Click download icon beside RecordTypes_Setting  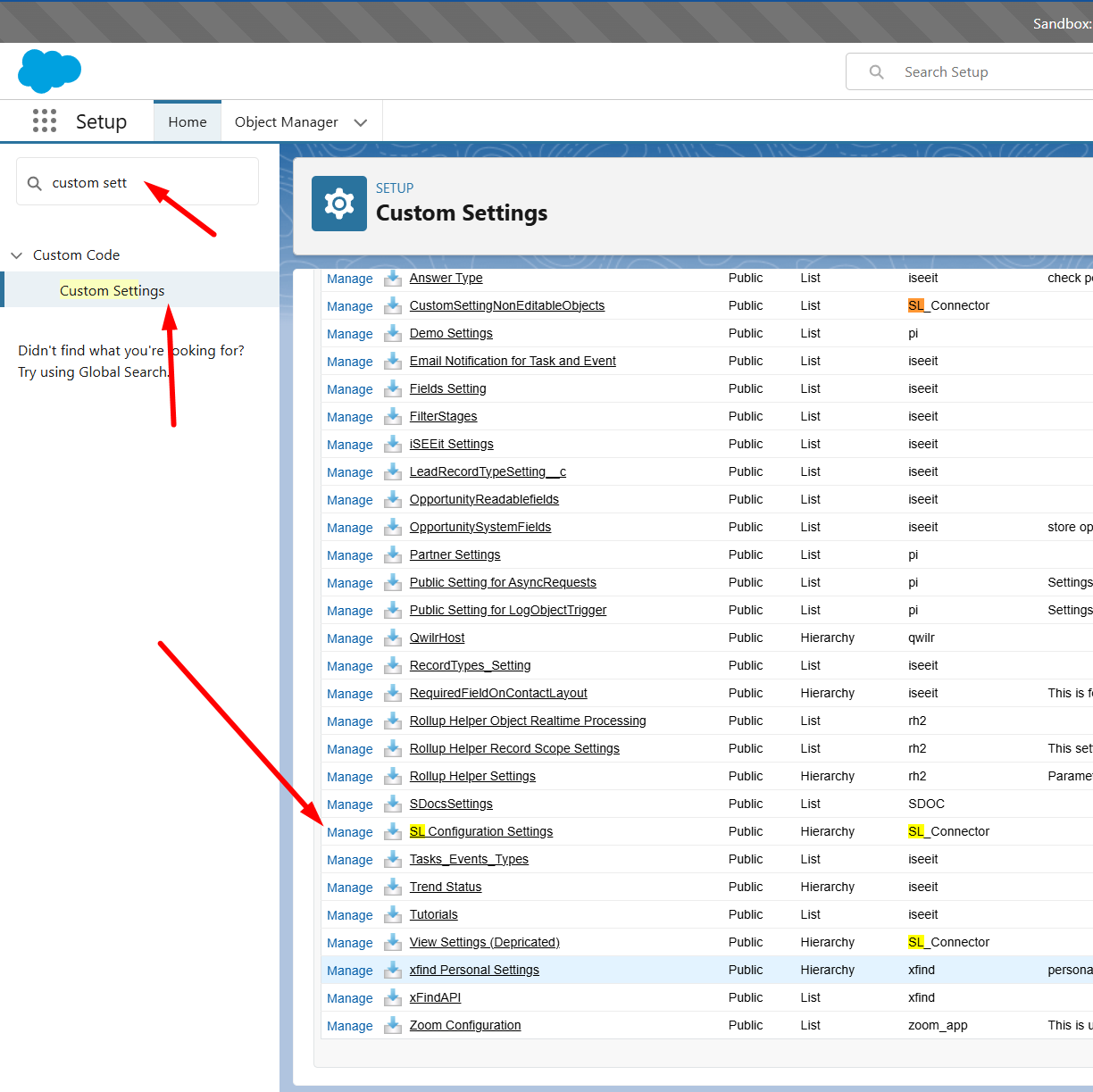coord(393,665)
